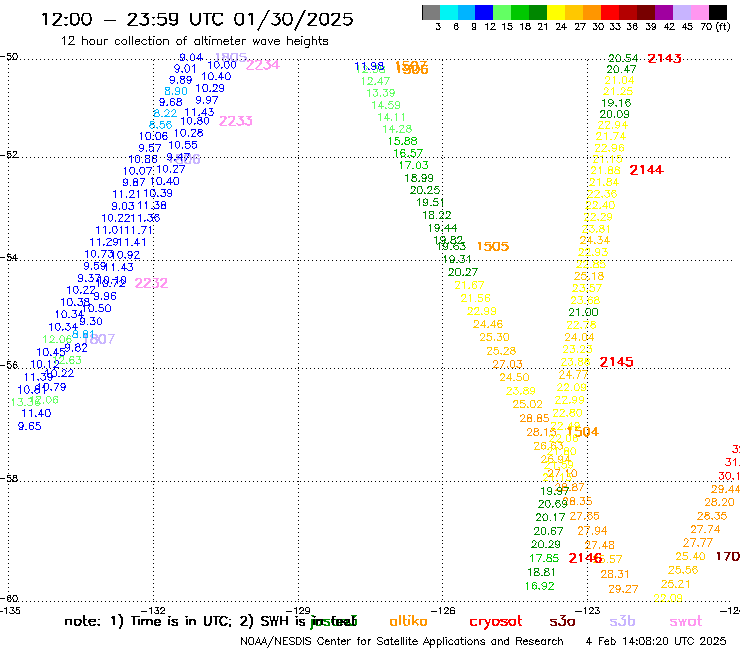Click the black swatch ending the scale
740x650 pixels.
click(x=717, y=12)
